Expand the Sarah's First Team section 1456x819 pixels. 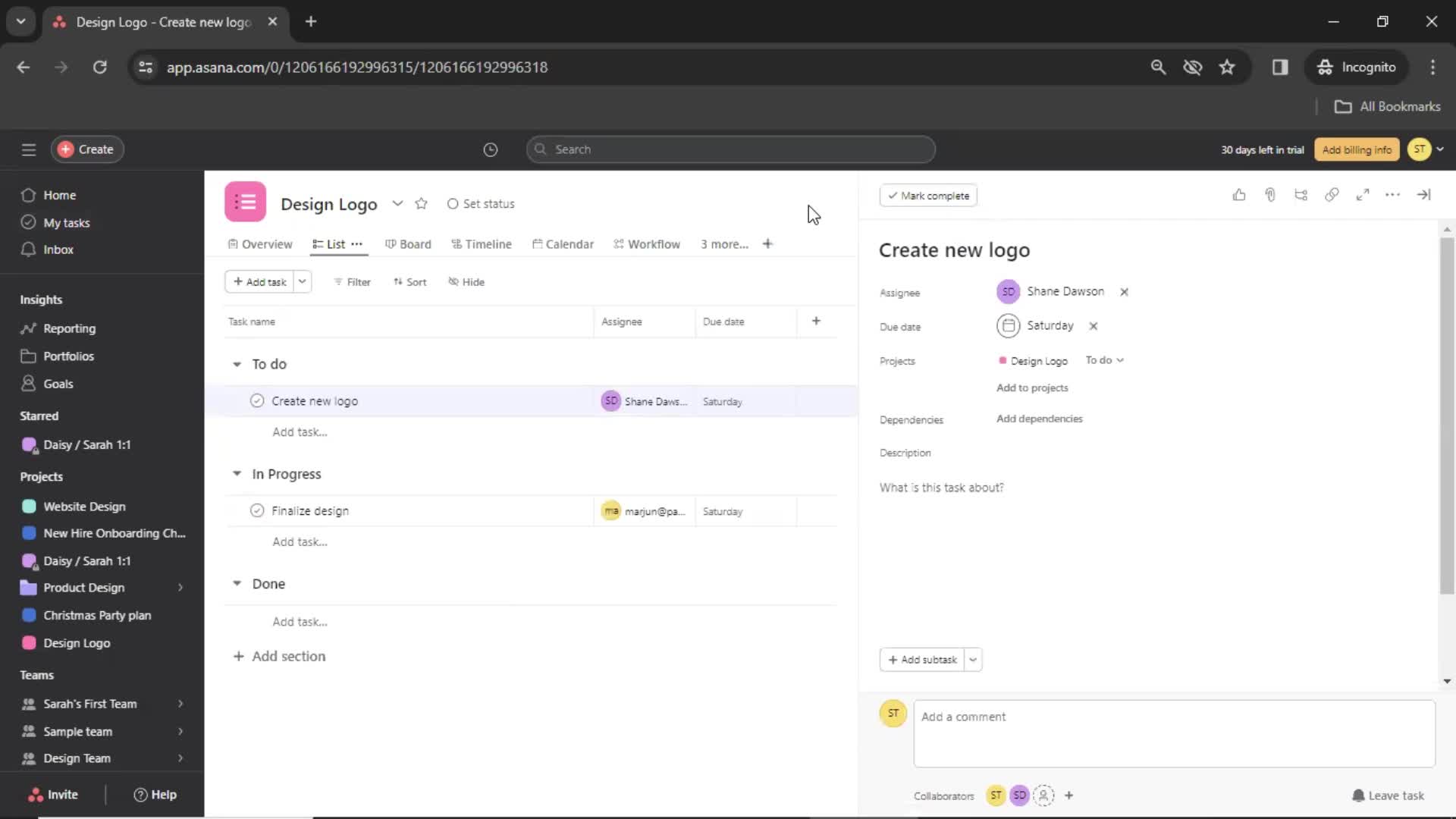pyautogui.click(x=178, y=703)
